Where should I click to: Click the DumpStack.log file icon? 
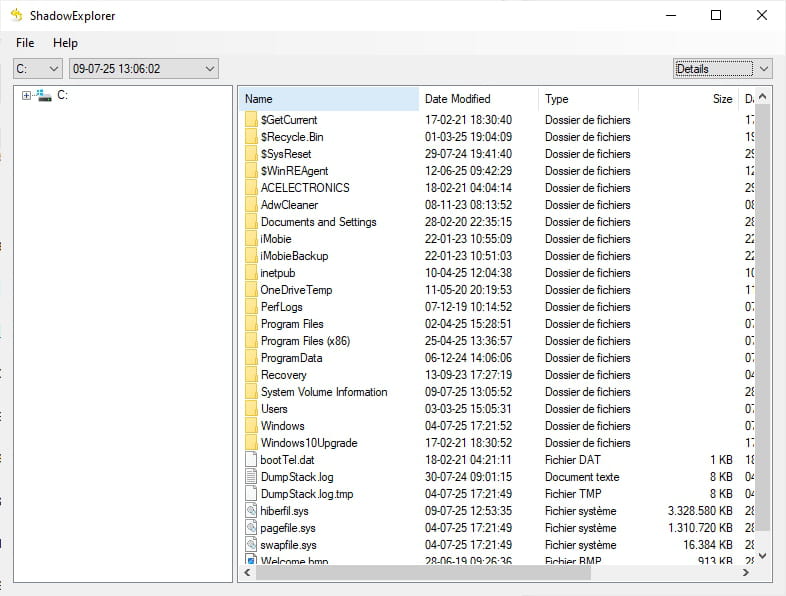pos(251,477)
